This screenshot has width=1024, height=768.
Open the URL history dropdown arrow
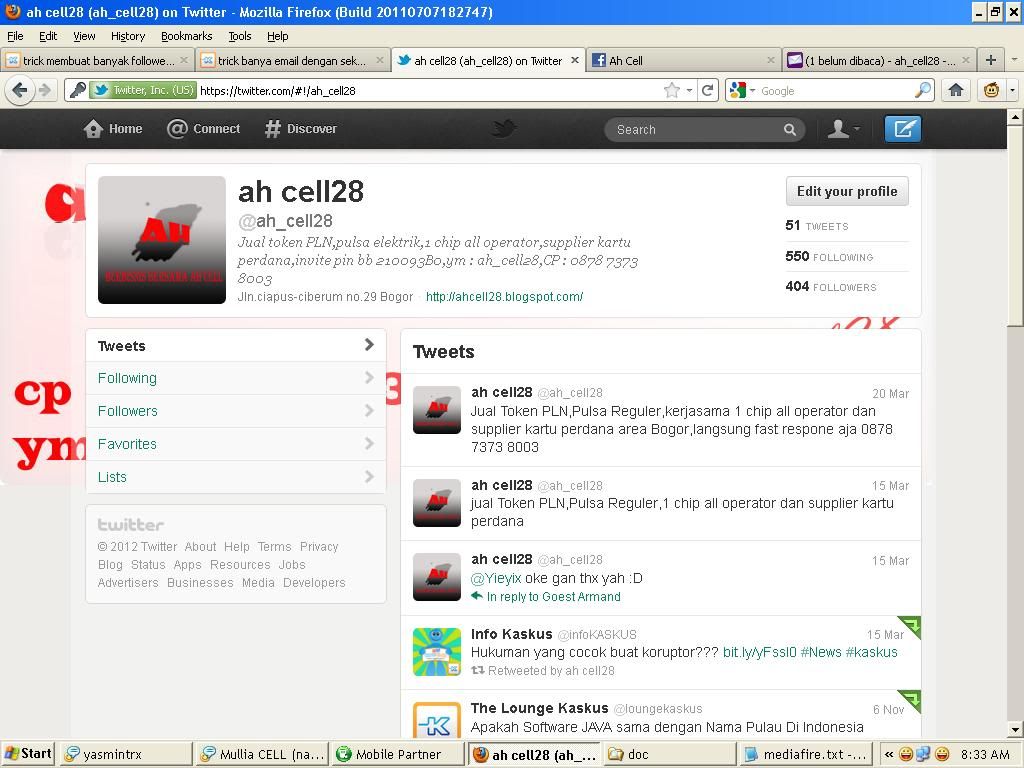(x=690, y=90)
